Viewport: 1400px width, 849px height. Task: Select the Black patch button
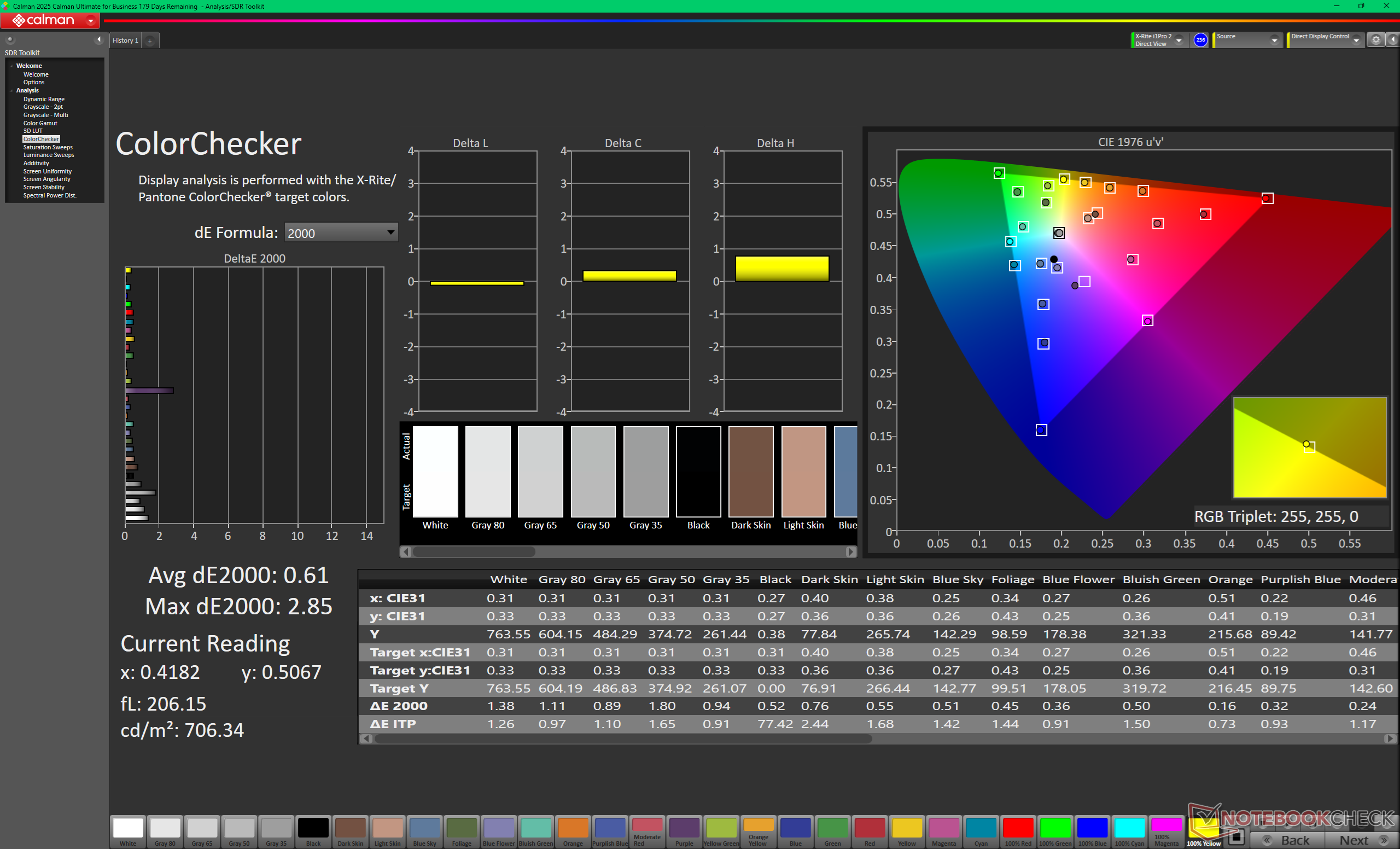pos(313,831)
